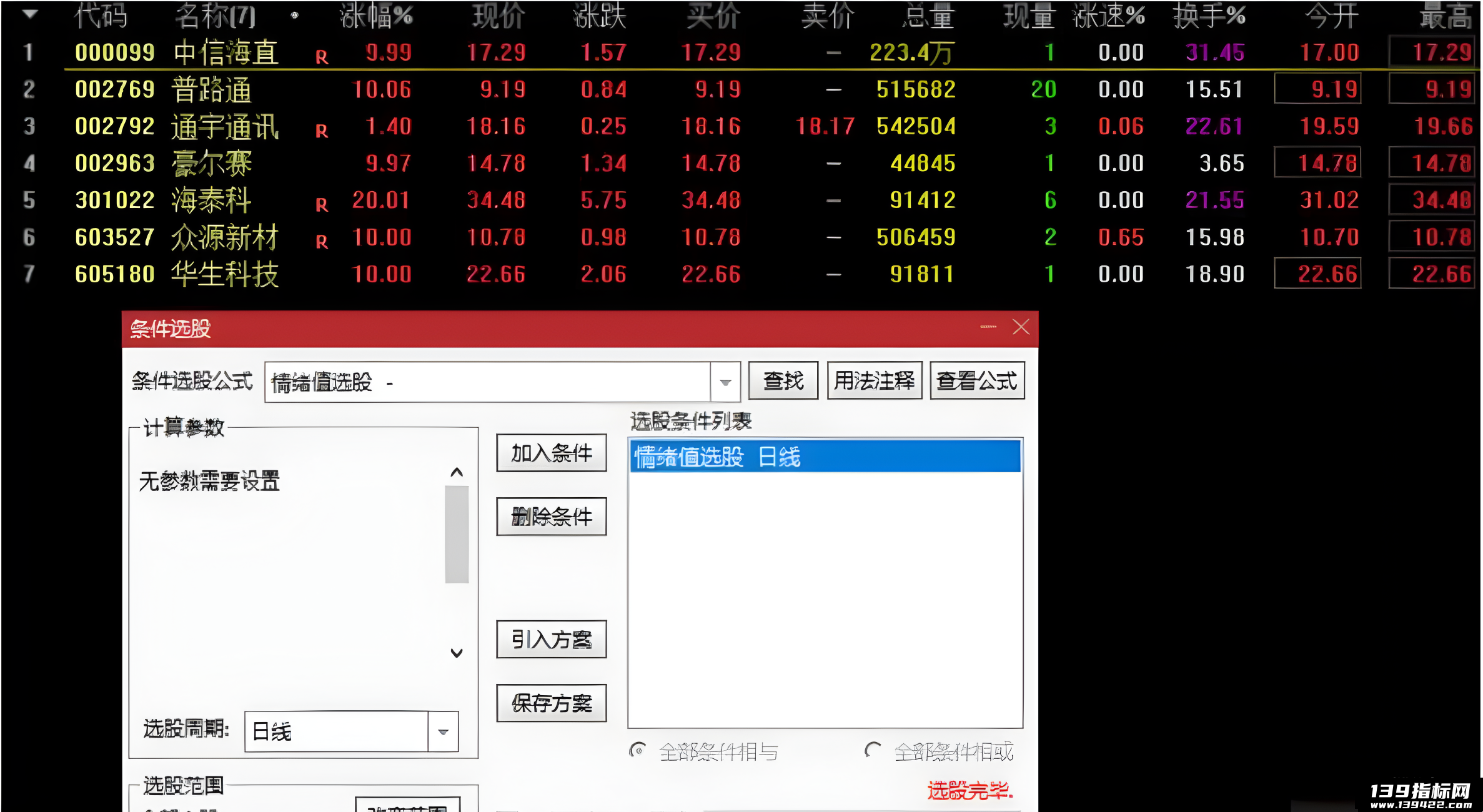Sort by 换手% column header

click(x=1209, y=16)
